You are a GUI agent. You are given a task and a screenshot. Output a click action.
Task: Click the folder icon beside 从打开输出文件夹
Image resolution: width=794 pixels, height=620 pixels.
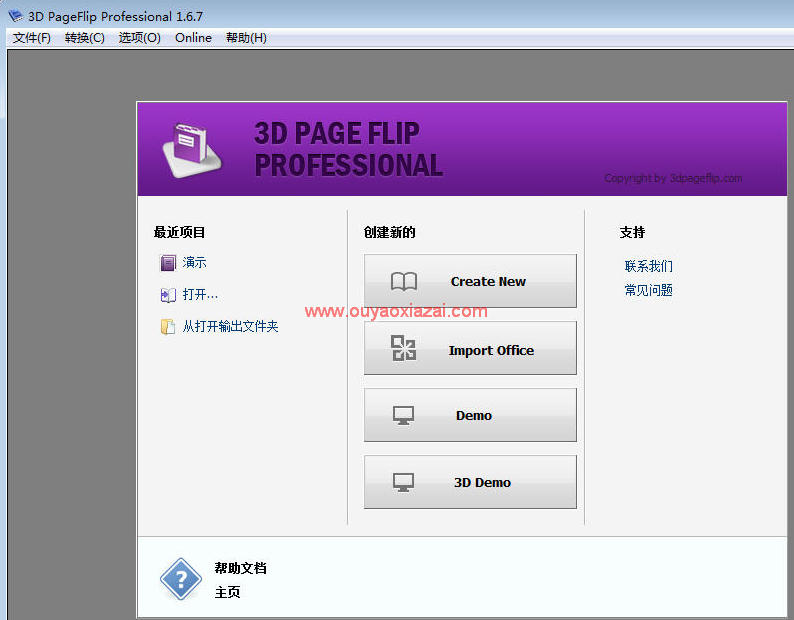pyautogui.click(x=168, y=327)
